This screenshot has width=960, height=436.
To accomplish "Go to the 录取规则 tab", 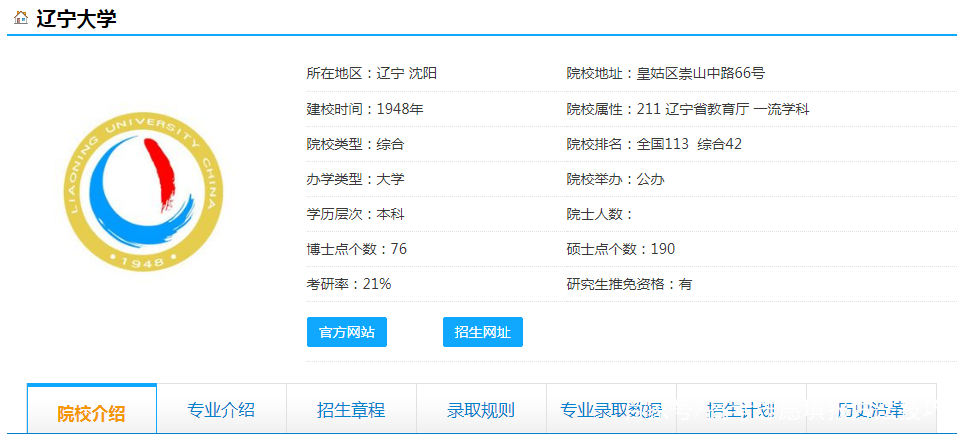I will (481, 409).
